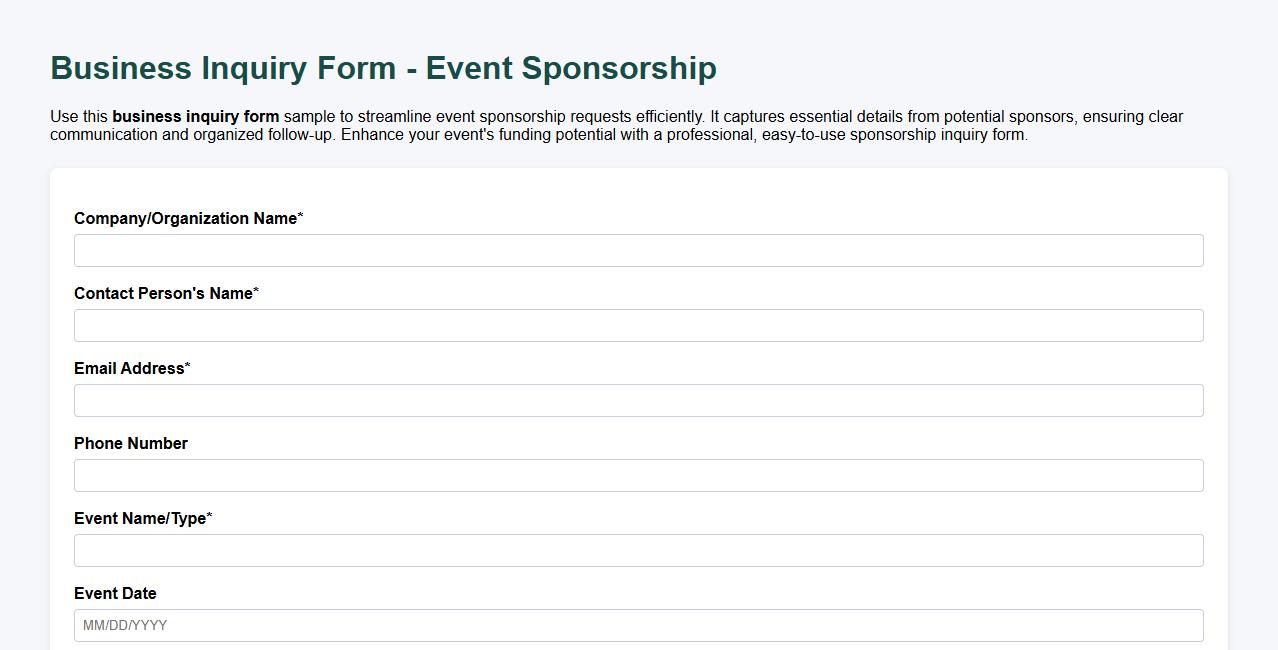Click the Event Name/Type label

click(x=137, y=518)
